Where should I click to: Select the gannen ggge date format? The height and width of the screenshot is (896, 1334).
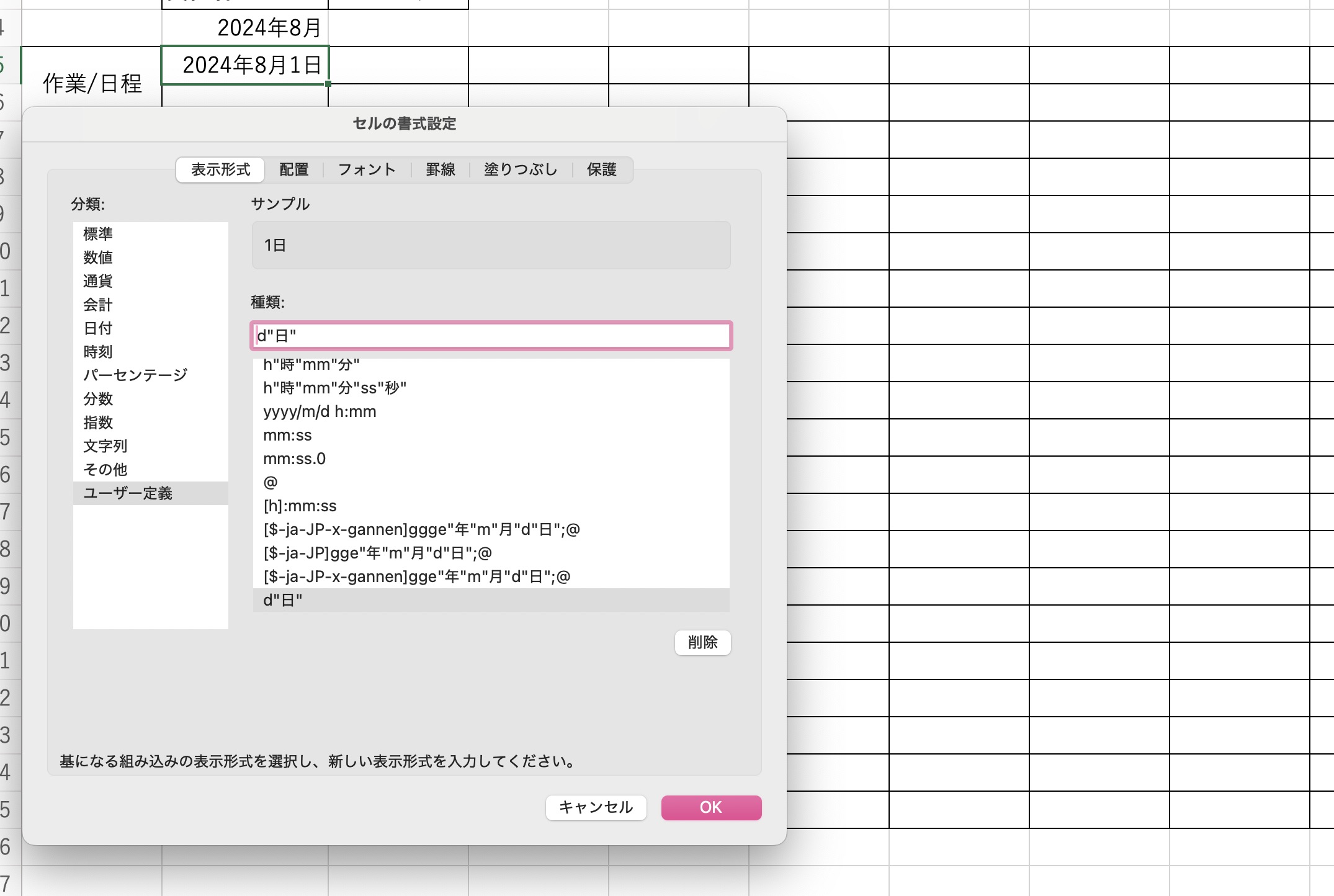tap(491, 529)
